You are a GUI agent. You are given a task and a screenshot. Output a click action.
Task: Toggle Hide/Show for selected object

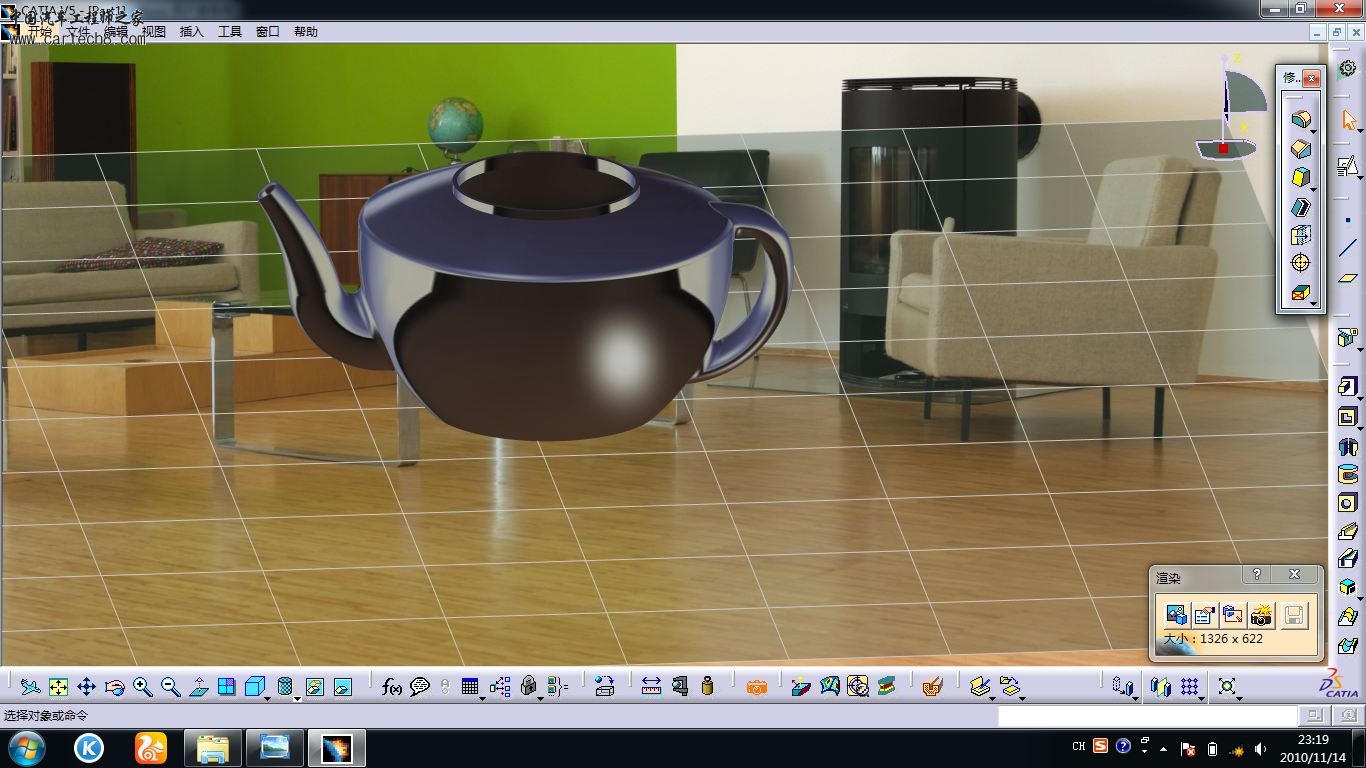coord(315,687)
